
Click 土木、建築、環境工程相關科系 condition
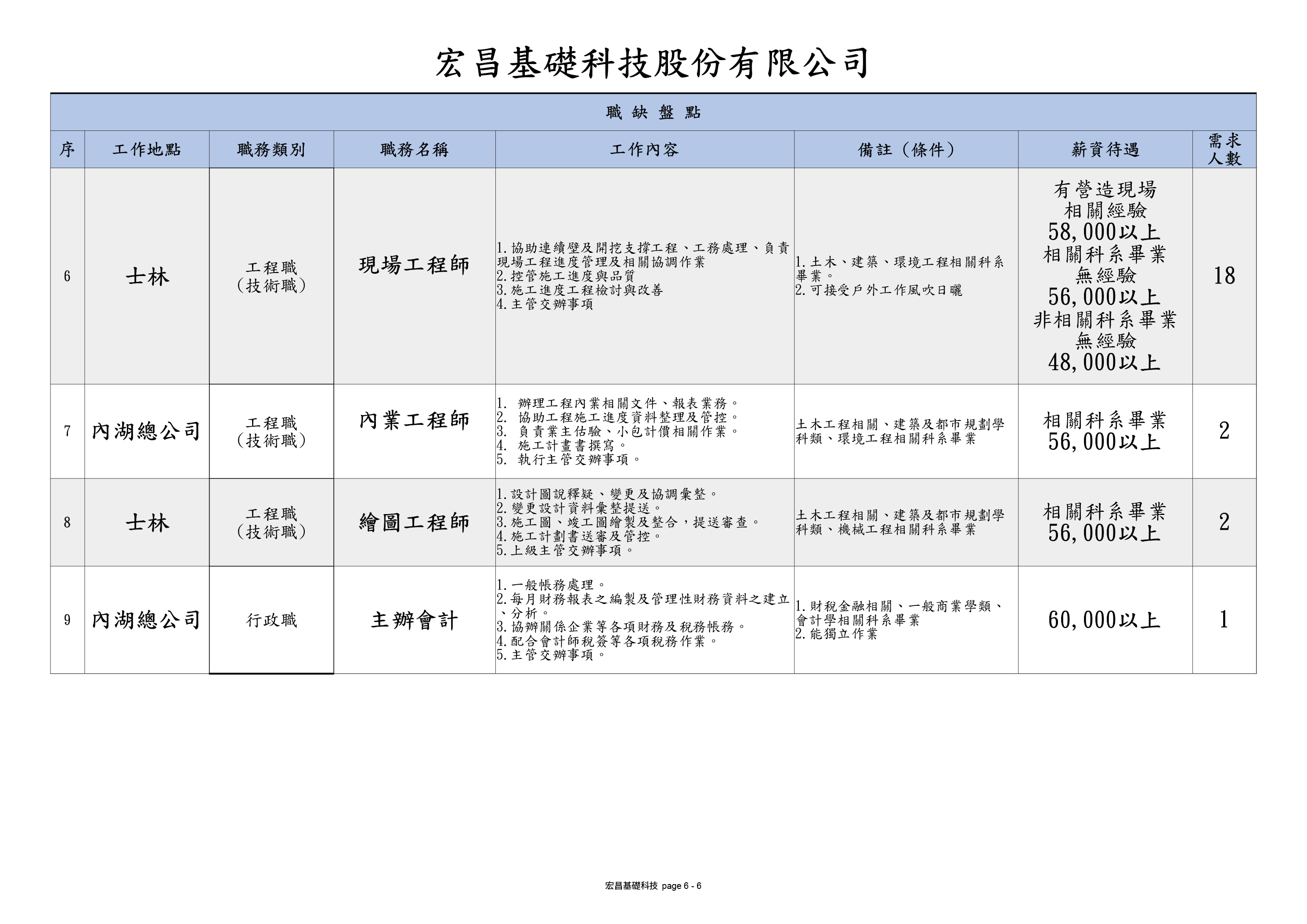click(x=900, y=269)
